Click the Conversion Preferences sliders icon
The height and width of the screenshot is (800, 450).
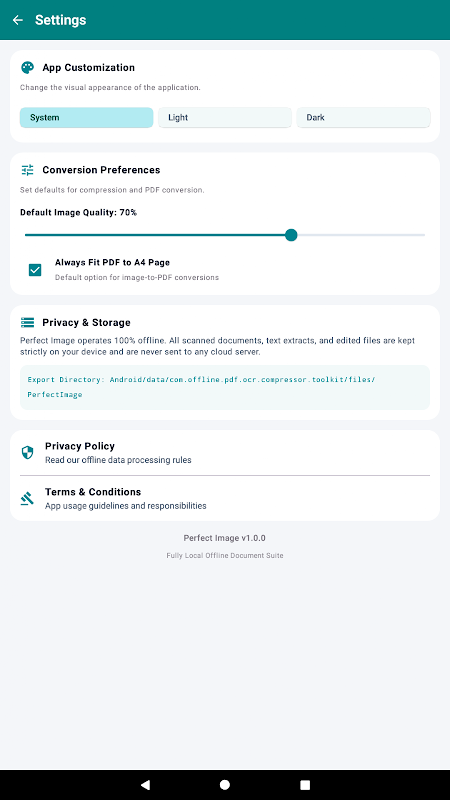pos(27,170)
